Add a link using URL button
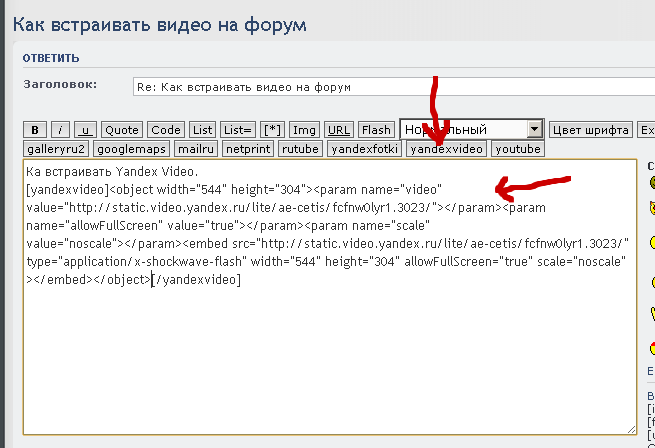 (x=339, y=130)
